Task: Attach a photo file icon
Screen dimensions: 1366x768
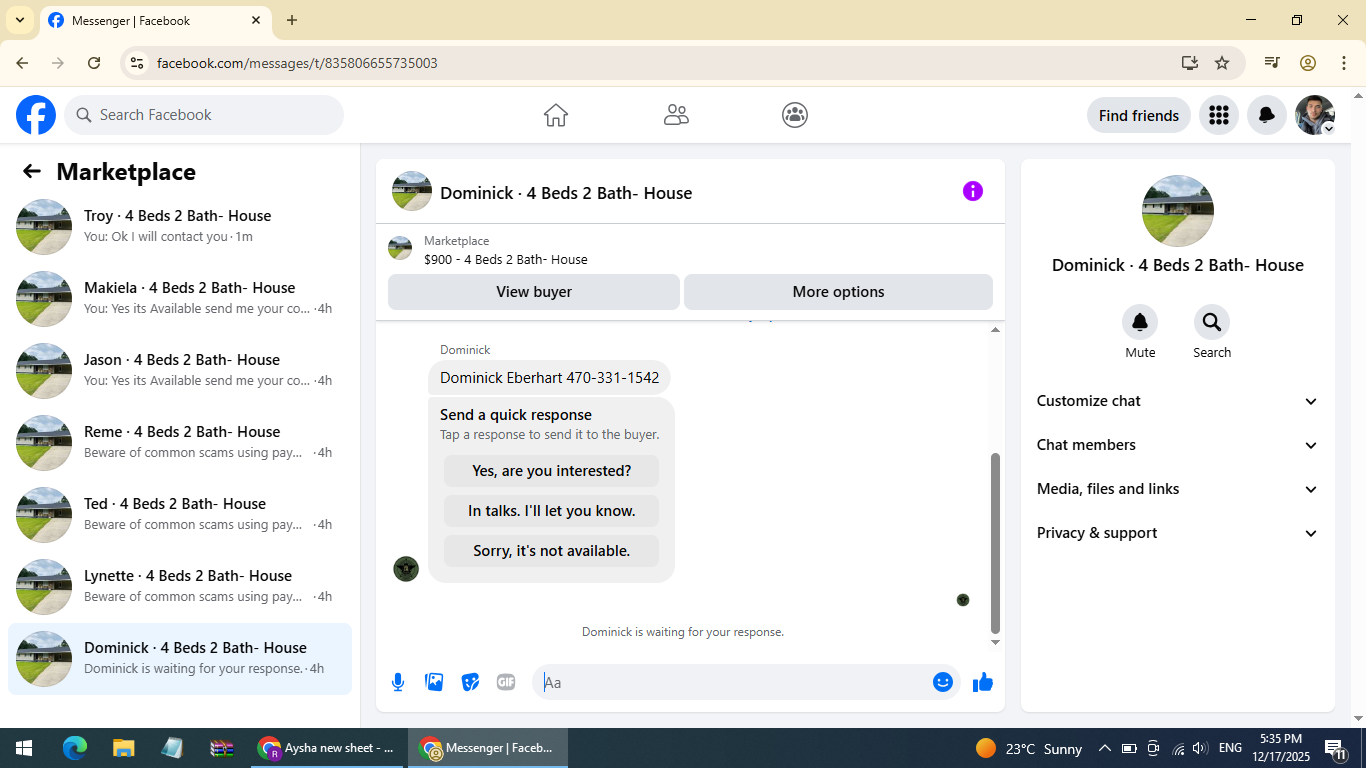Action: [x=434, y=682]
